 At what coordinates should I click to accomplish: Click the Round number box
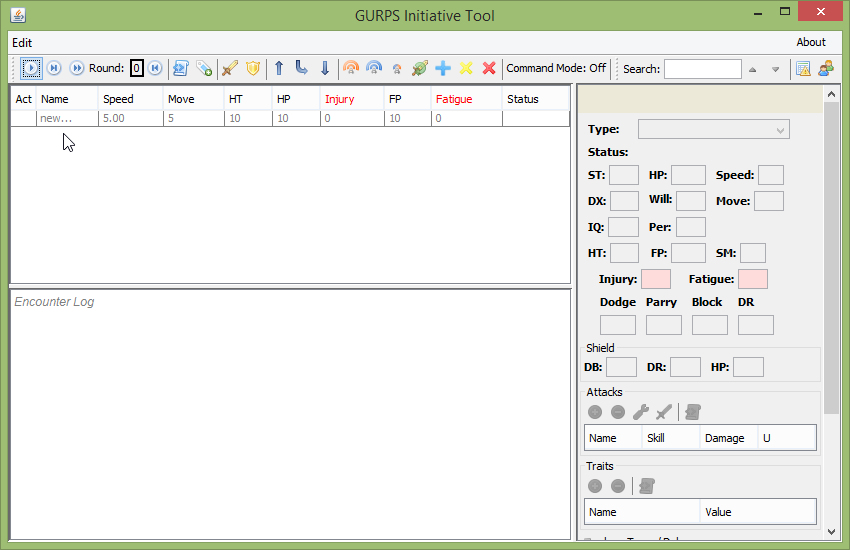137,68
